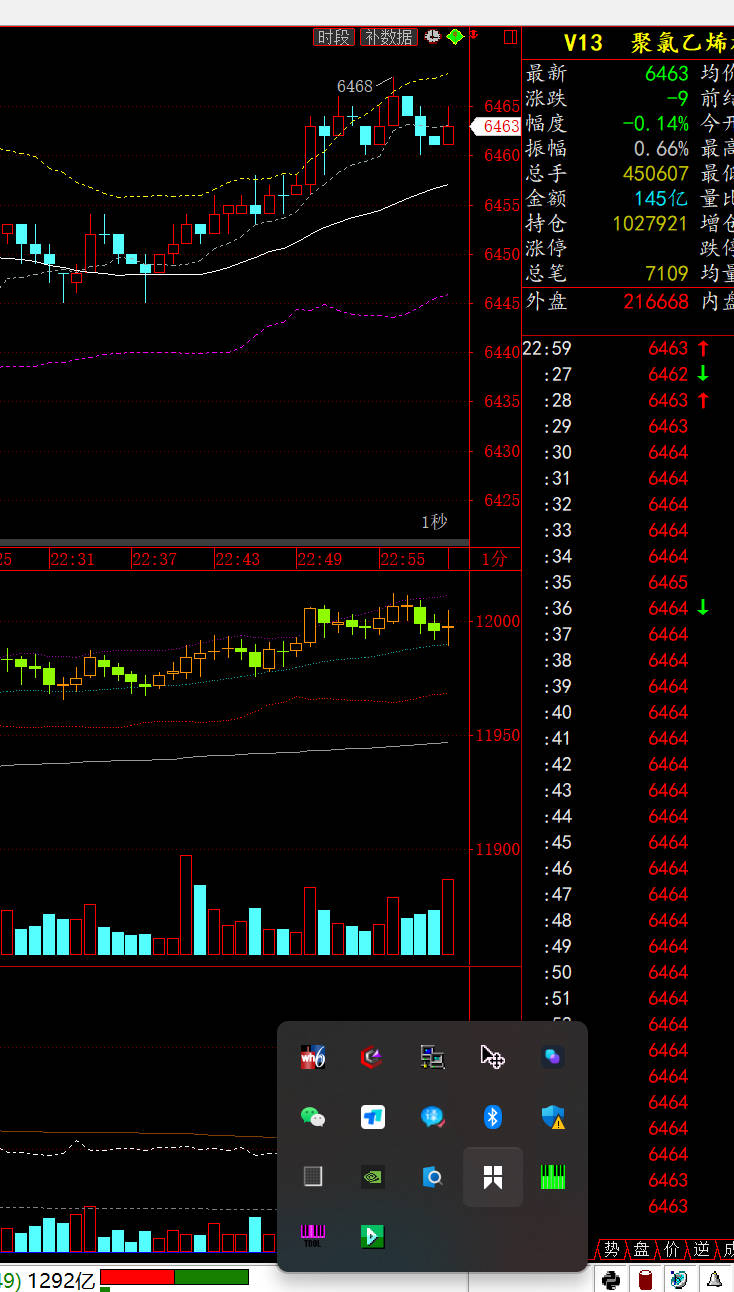Click the :27 tick row at 6462
This screenshot has height=1292, width=734.
[628, 374]
